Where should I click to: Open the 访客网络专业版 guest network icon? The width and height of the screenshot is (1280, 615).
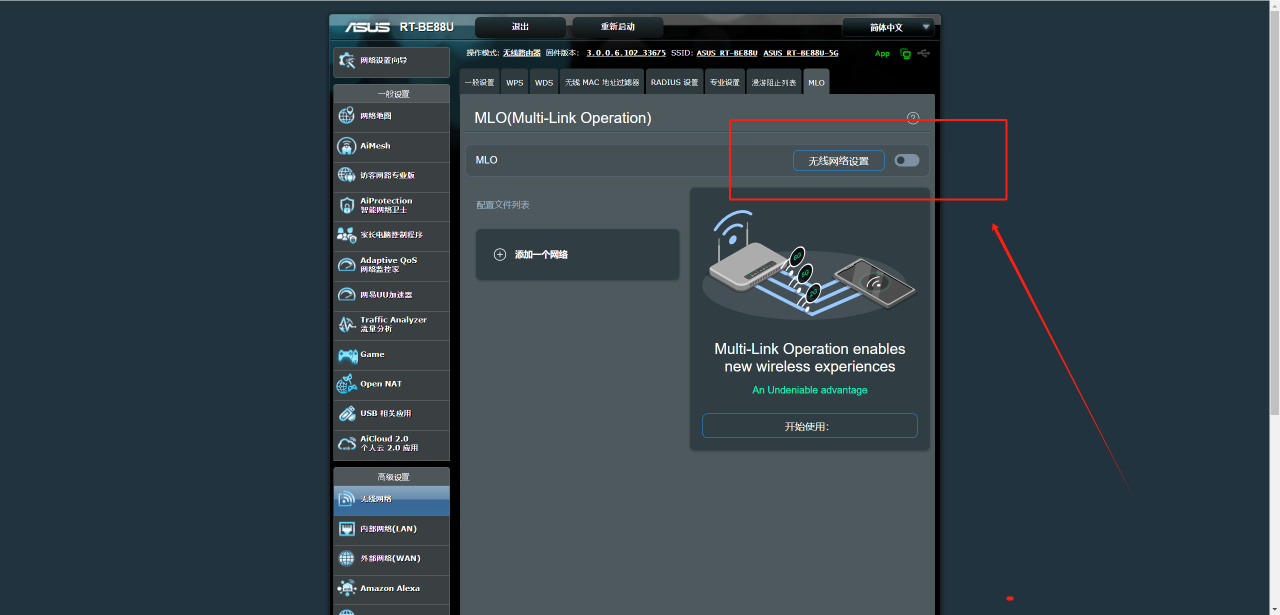[347, 176]
